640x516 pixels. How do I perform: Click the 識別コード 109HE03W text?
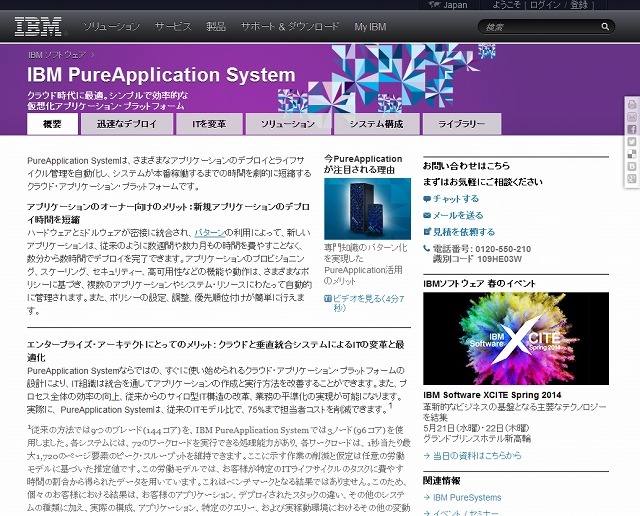pos(477,259)
